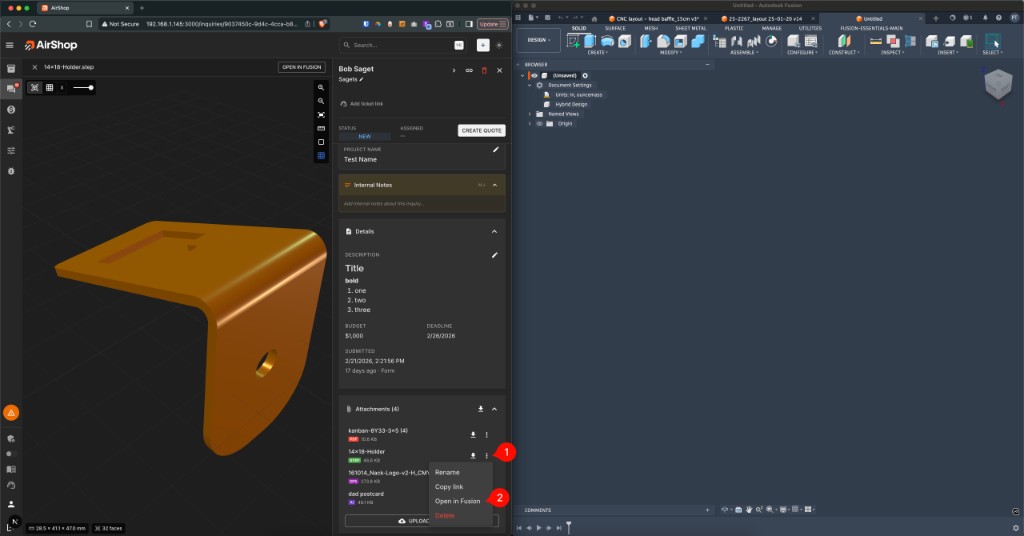Screen dimensions: 1024x536
Task: Click the red delete inquiry trash icon
Action: pos(484,70)
